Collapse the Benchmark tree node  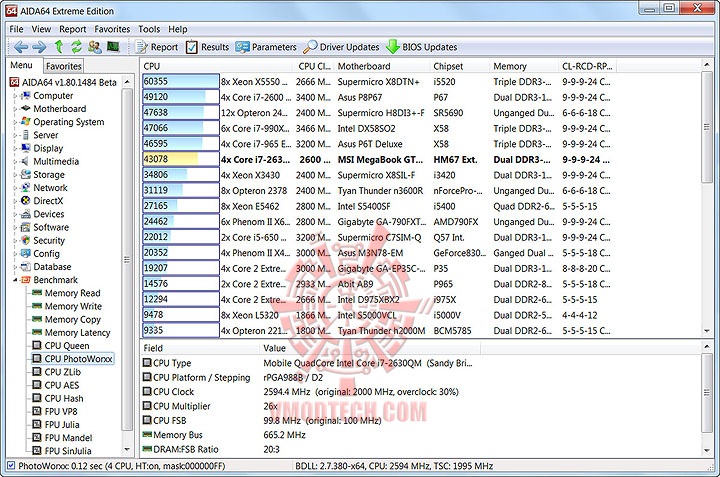[x=15, y=280]
